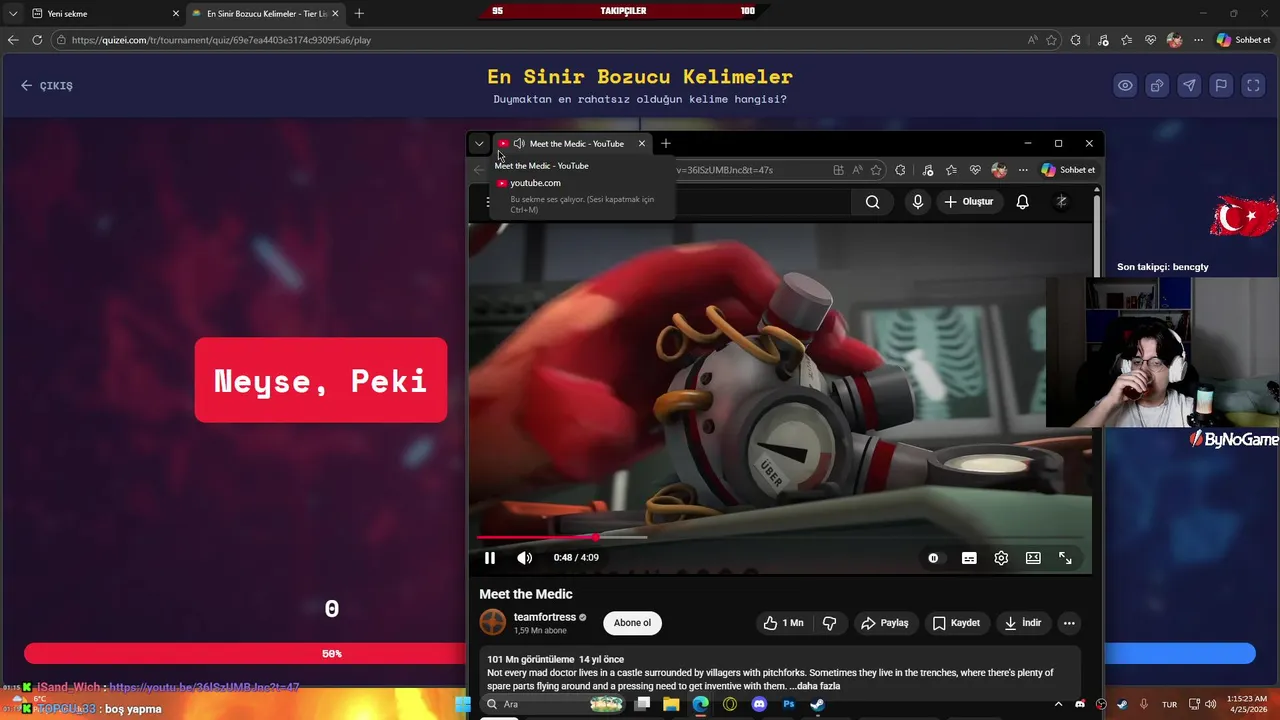Start YouTube voice search microphone
The height and width of the screenshot is (720, 1280).
918,202
